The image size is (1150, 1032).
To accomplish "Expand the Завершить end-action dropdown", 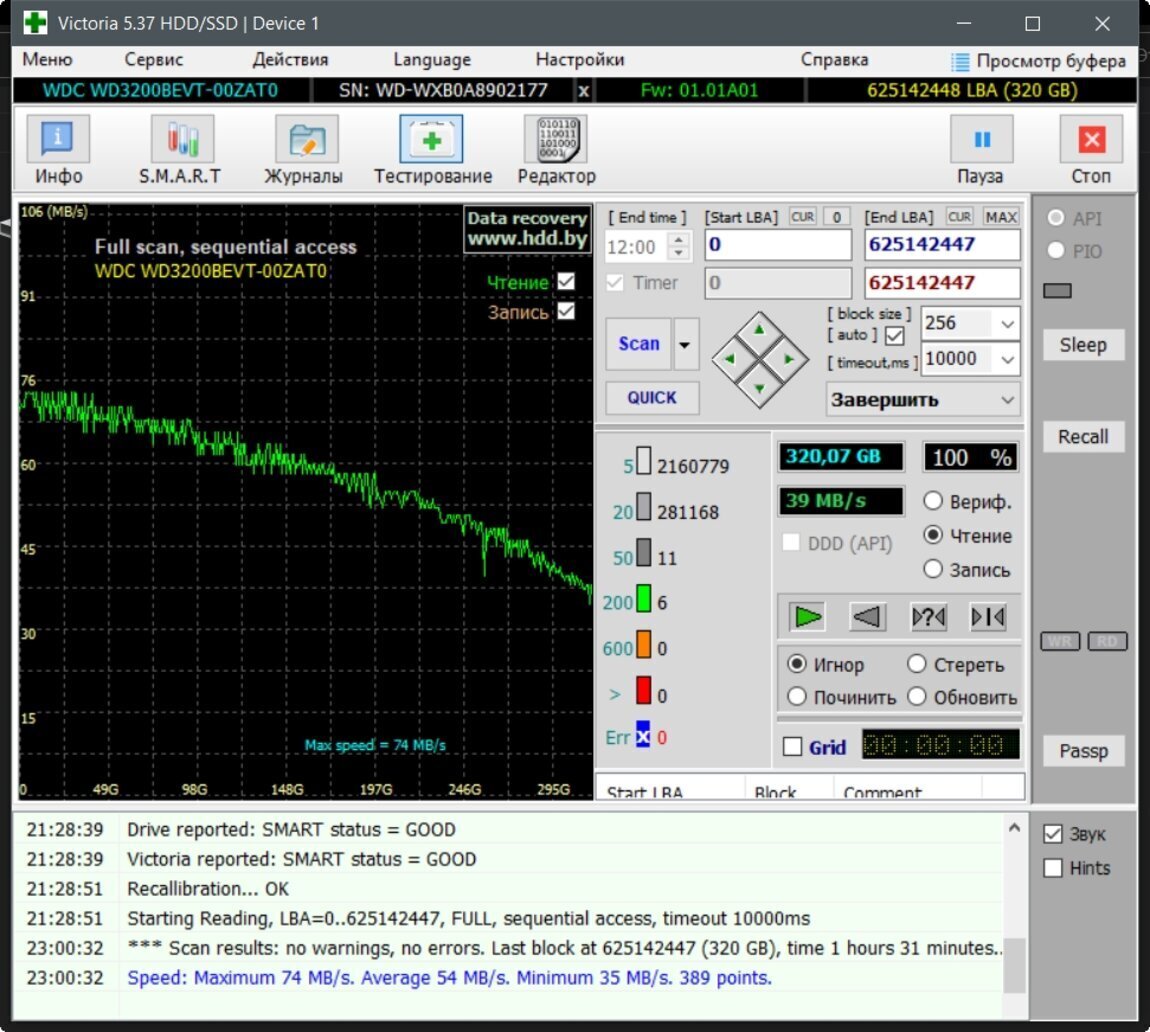I will pyautogui.click(x=1006, y=400).
